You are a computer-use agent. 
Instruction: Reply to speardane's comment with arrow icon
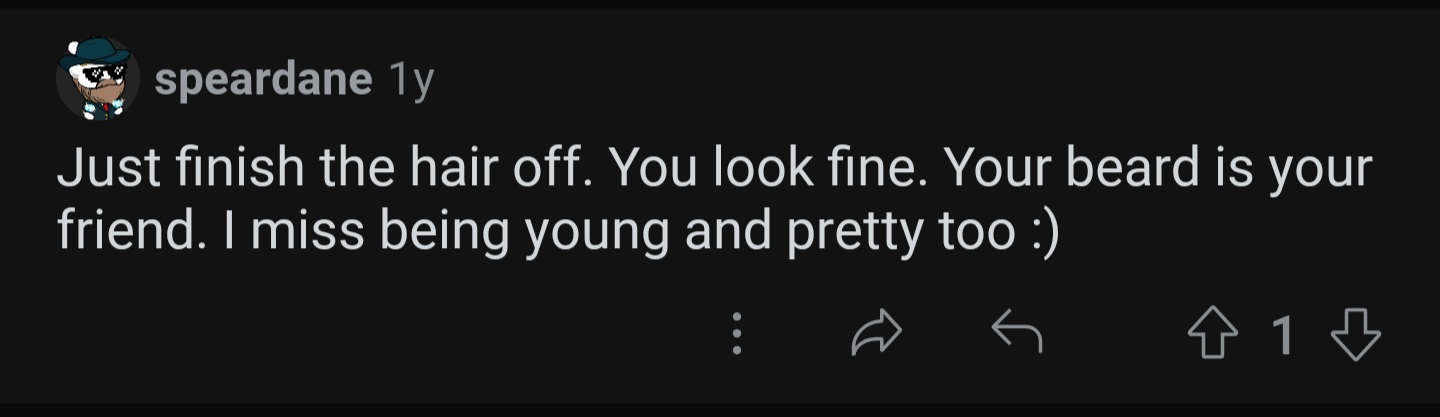pos(1016,332)
